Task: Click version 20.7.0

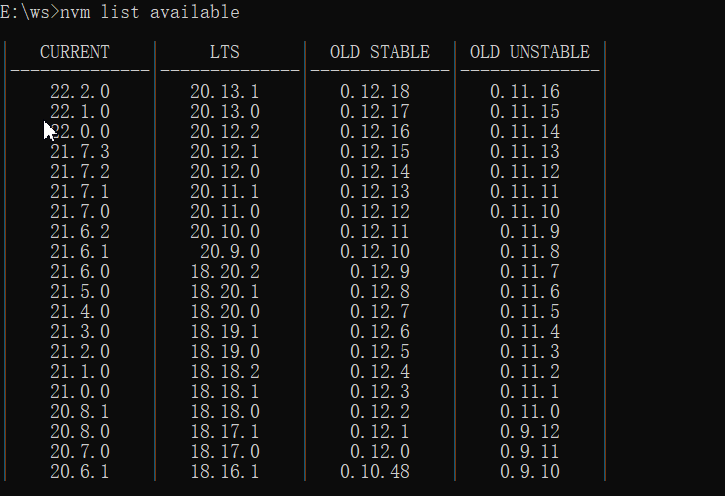Action: (80, 452)
